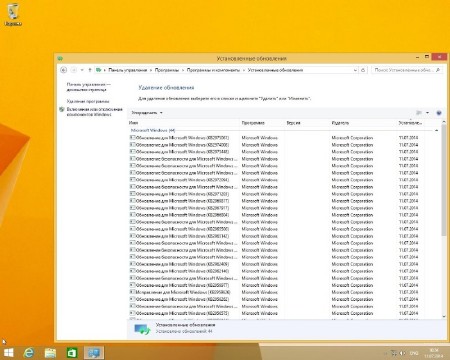This screenshot has width=450, height=360.
Task: Open address bar history dropdown
Action: click(x=355, y=70)
